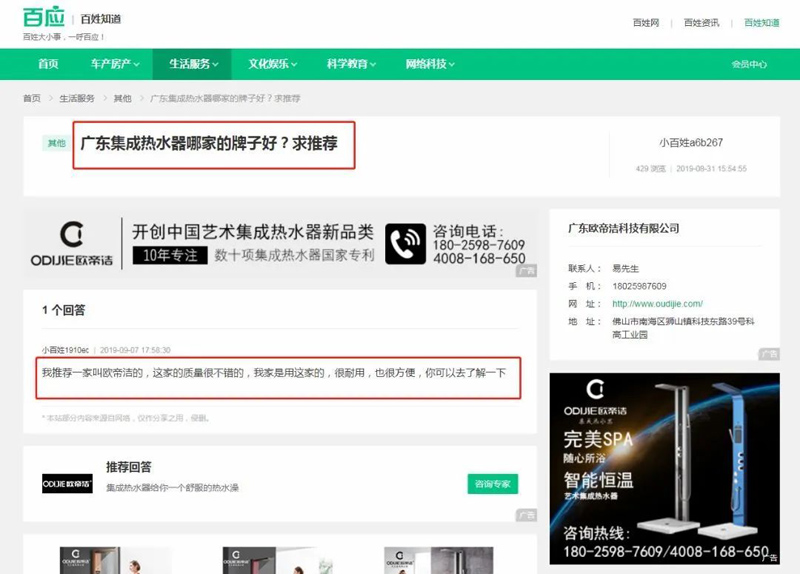Click the 1 个回答 heading
This screenshot has width=800, height=574.
64,310
